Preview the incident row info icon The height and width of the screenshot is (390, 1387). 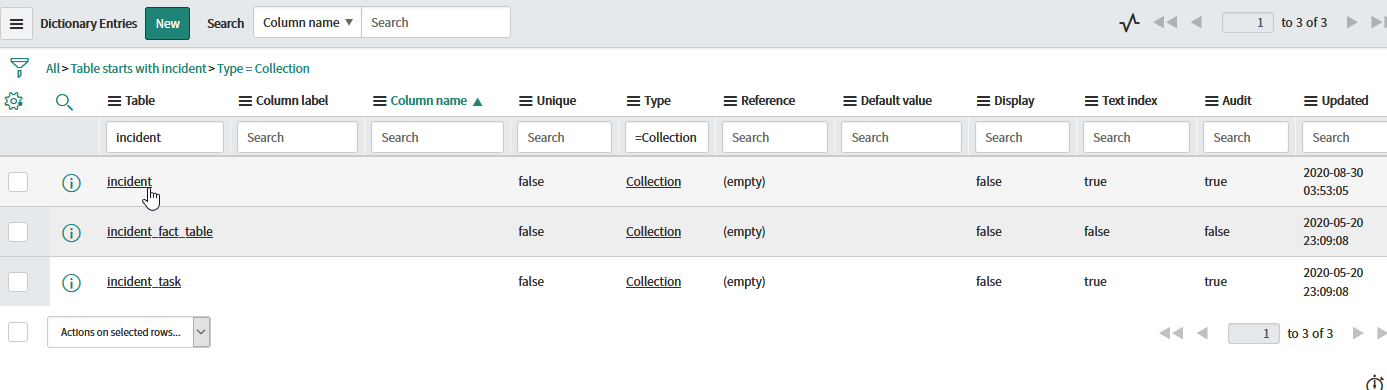tap(71, 182)
